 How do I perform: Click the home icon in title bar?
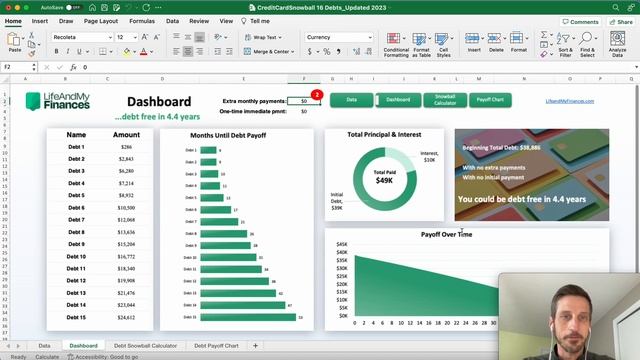(x=93, y=8)
